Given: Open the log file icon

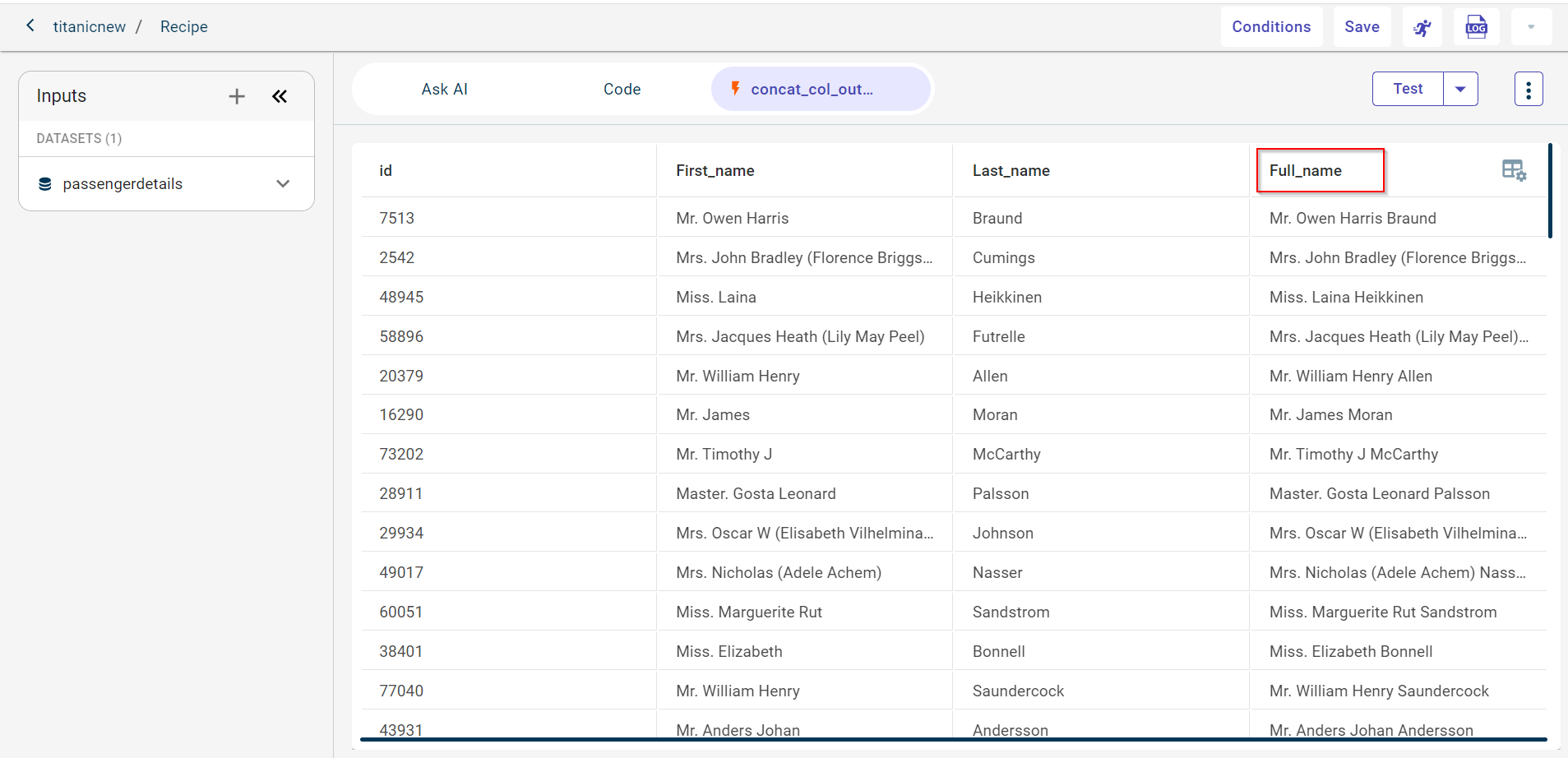Looking at the screenshot, I should pyautogui.click(x=1476, y=27).
